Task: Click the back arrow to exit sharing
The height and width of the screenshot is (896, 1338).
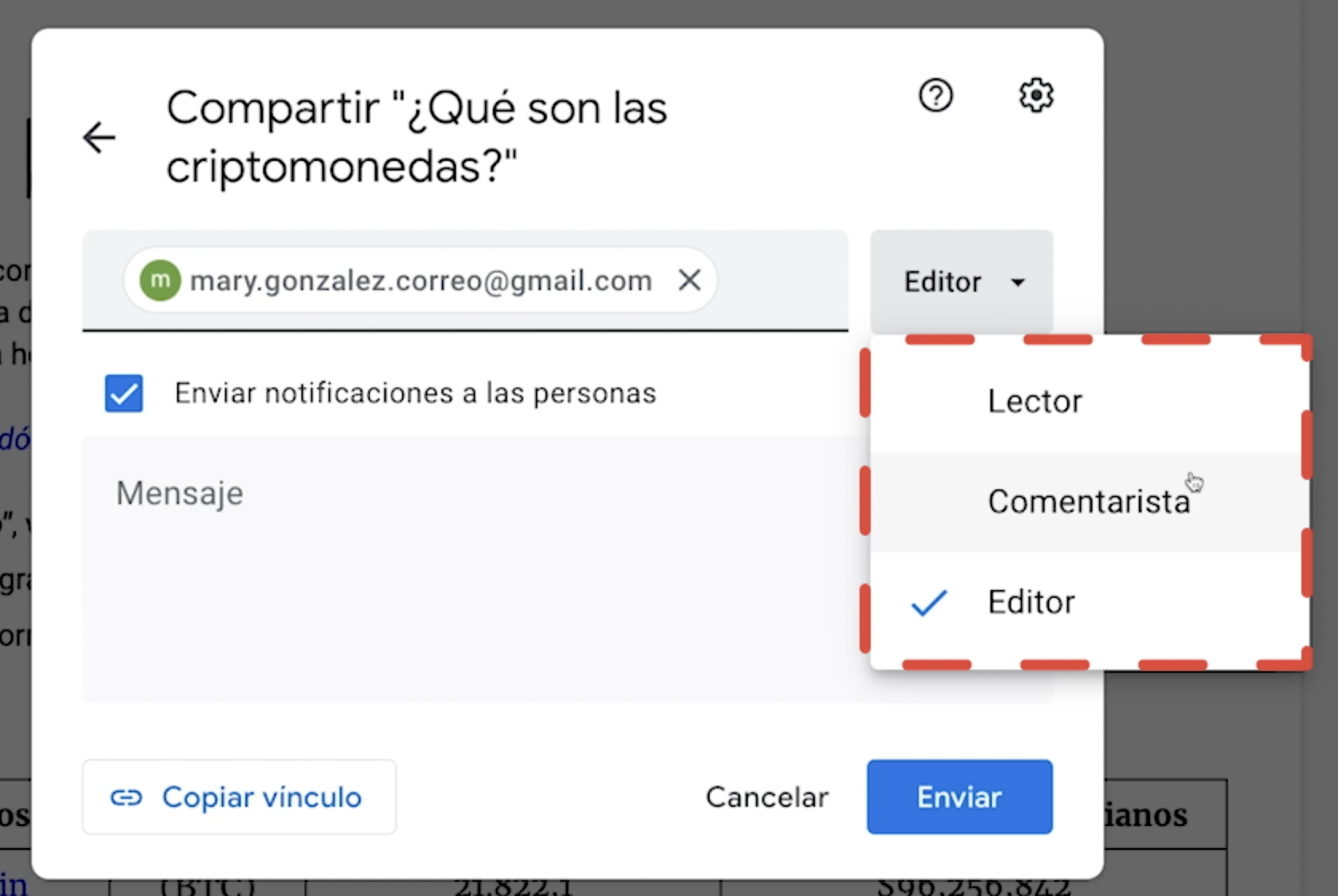Action: point(98,137)
